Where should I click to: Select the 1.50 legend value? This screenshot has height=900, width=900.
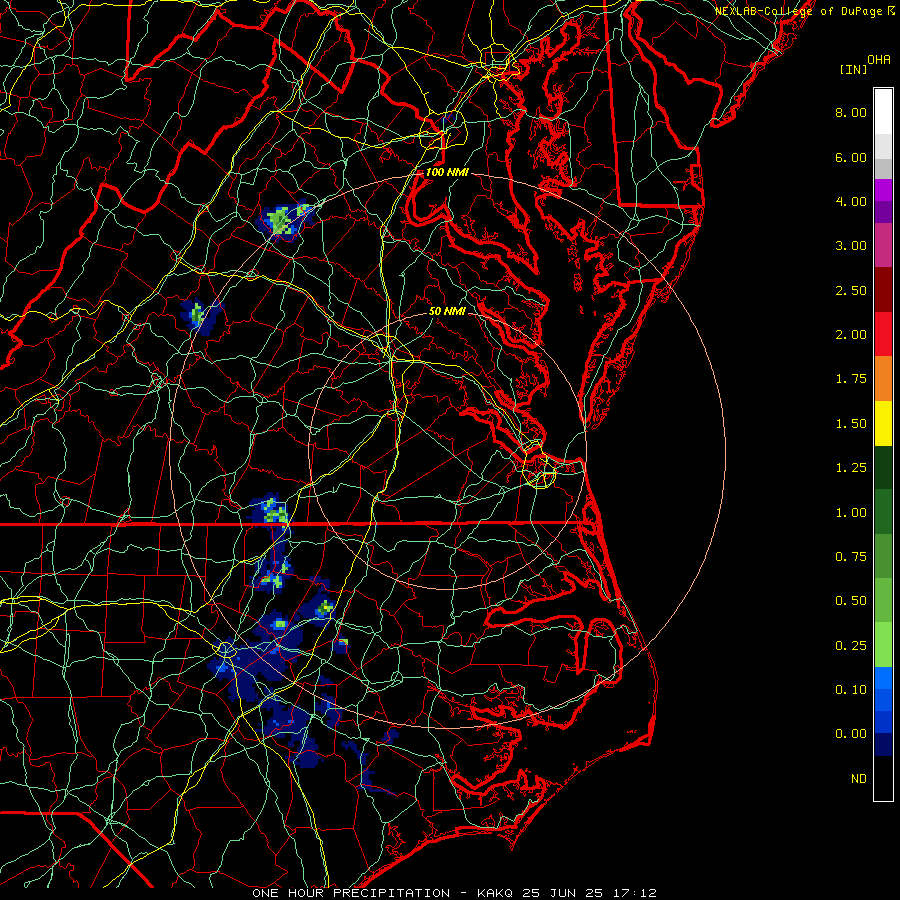pos(851,424)
